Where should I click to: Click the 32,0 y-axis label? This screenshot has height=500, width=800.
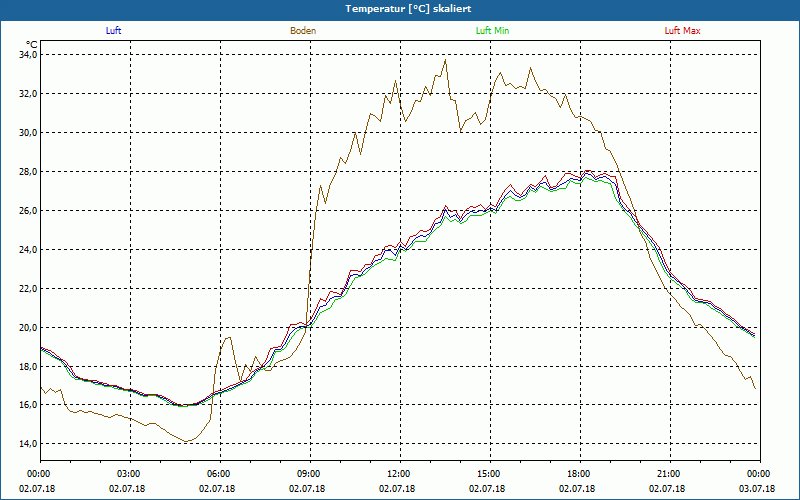pyautogui.click(x=28, y=93)
